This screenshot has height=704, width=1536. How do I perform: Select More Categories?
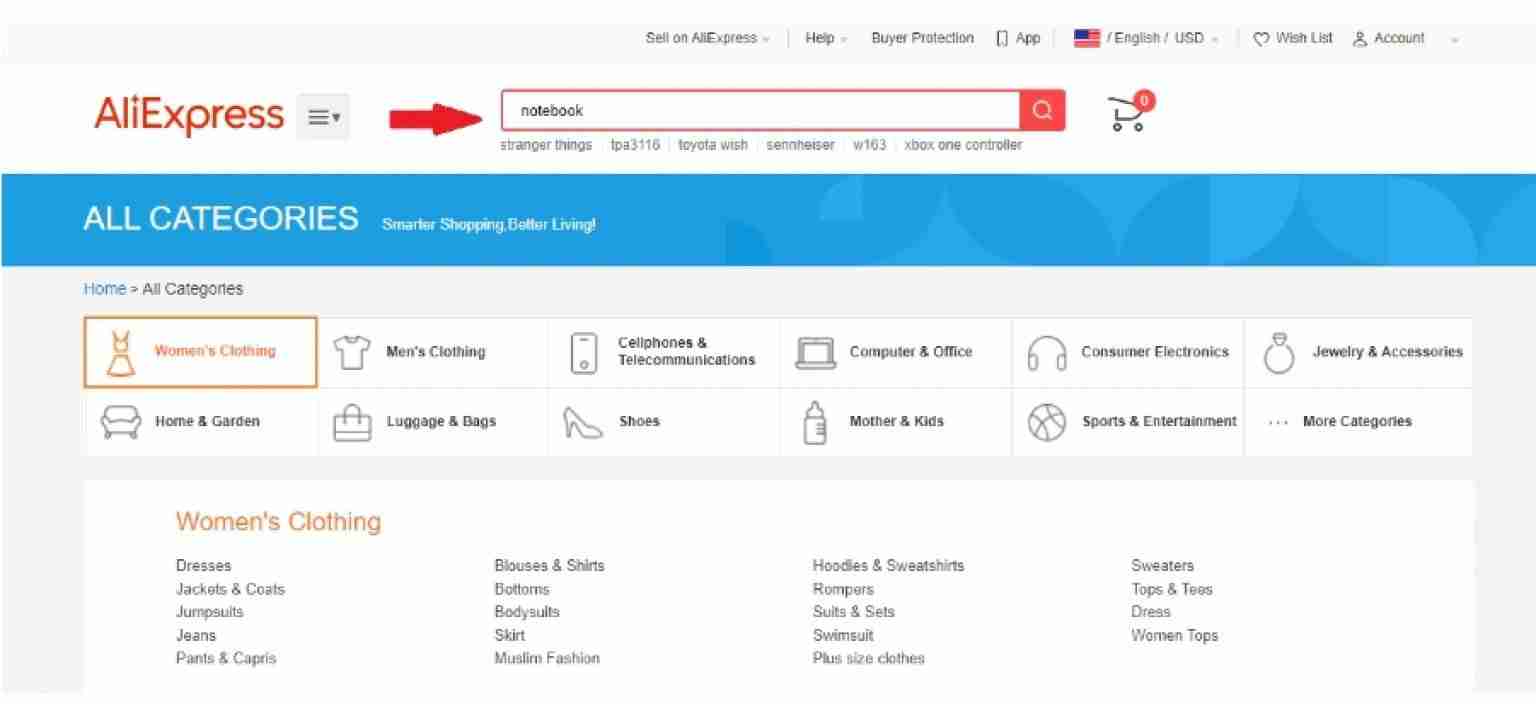(1356, 421)
